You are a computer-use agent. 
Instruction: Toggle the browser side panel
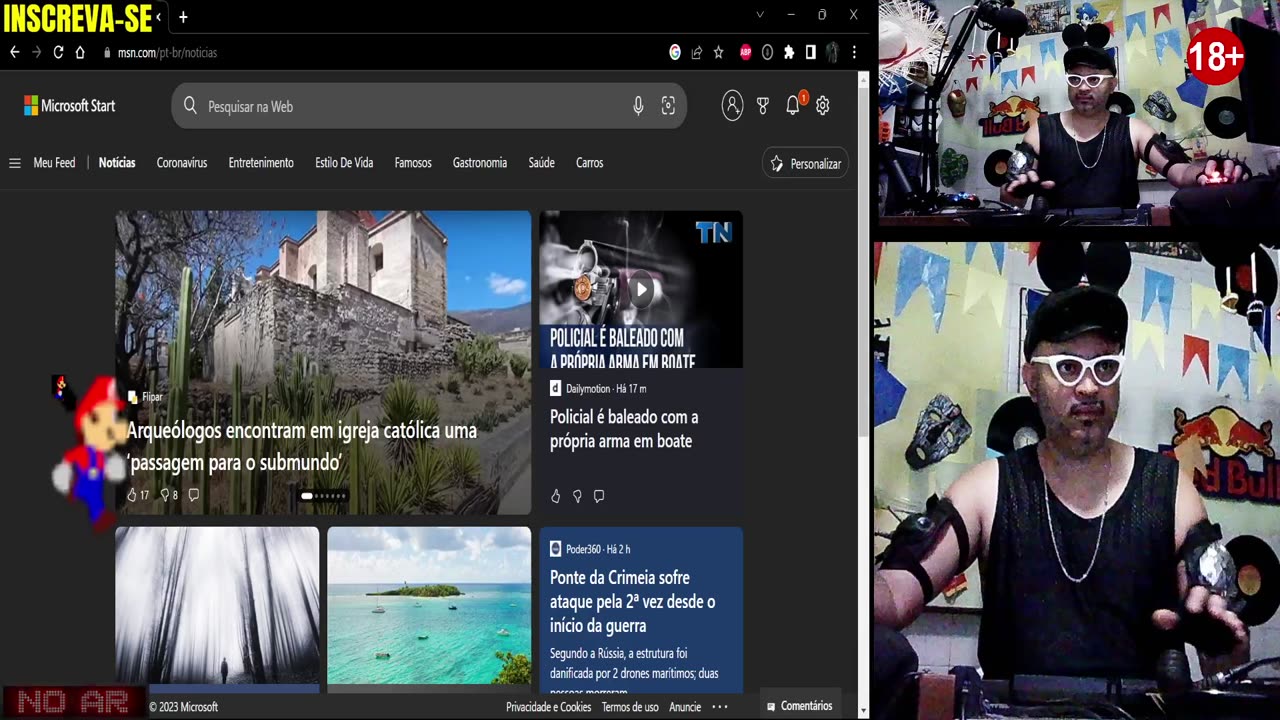(x=810, y=52)
